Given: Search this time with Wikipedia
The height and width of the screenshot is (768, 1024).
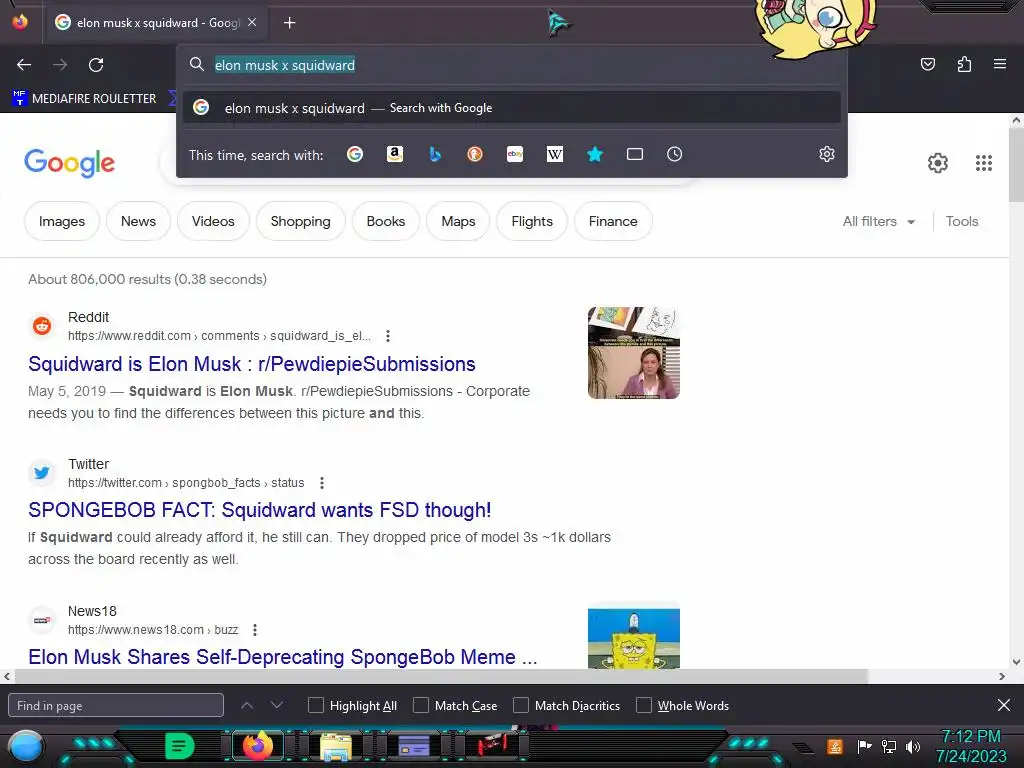Looking at the screenshot, I should click(x=554, y=154).
